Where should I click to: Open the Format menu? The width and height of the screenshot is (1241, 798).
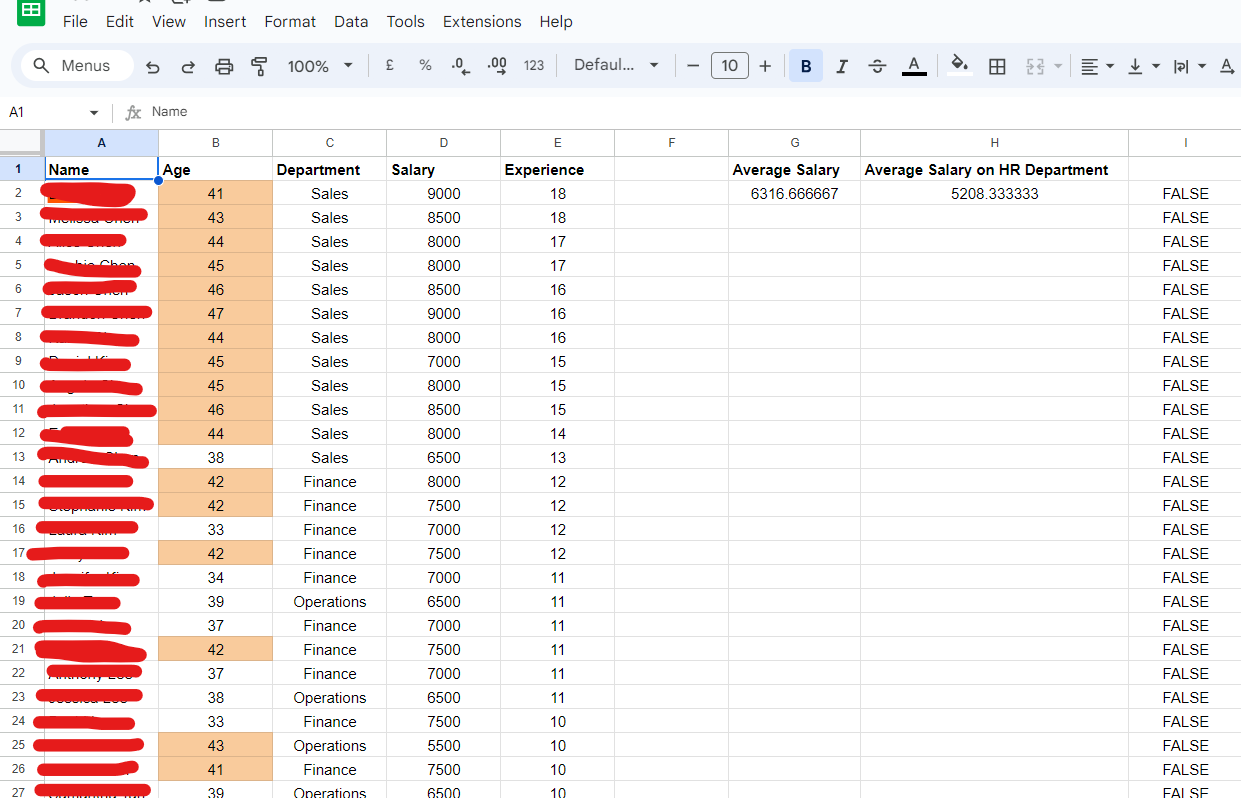pyautogui.click(x=290, y=21)
